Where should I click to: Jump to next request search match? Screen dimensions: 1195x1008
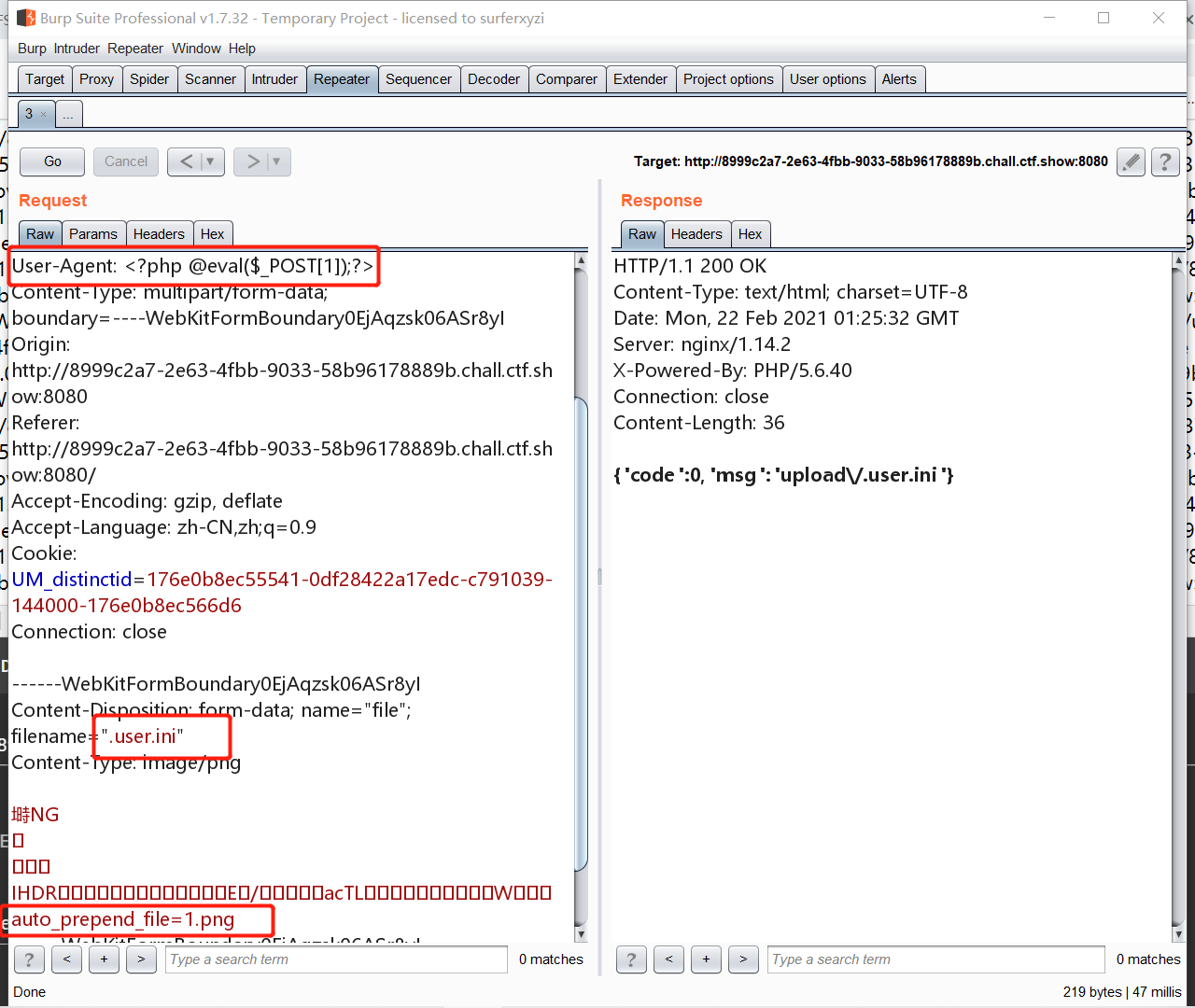(141, 959)
